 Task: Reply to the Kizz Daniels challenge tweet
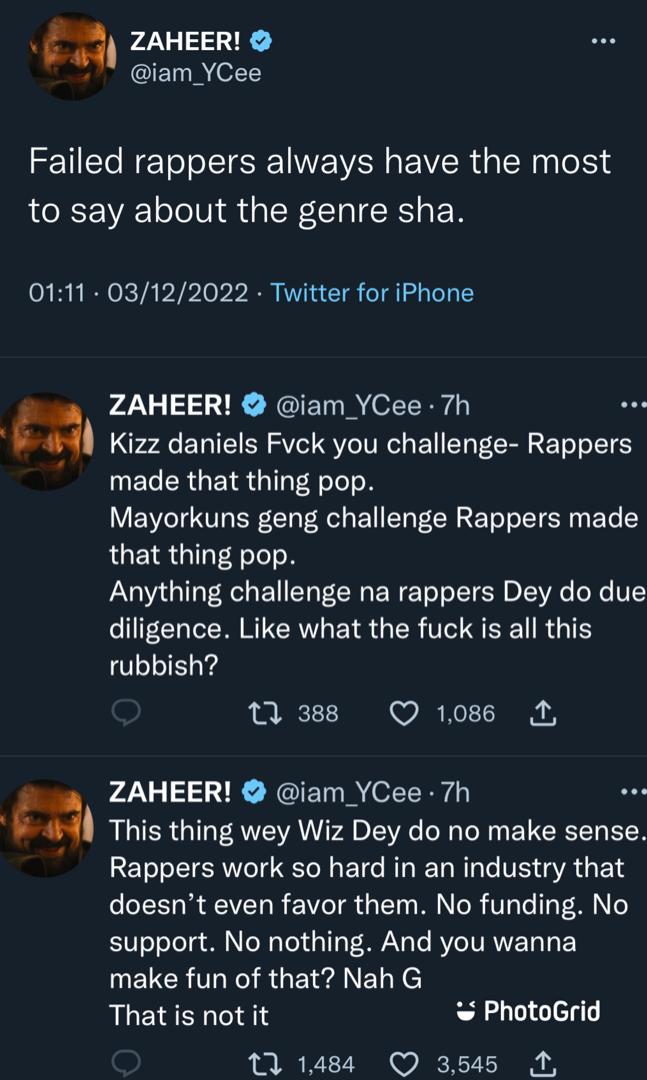point(126,713)
